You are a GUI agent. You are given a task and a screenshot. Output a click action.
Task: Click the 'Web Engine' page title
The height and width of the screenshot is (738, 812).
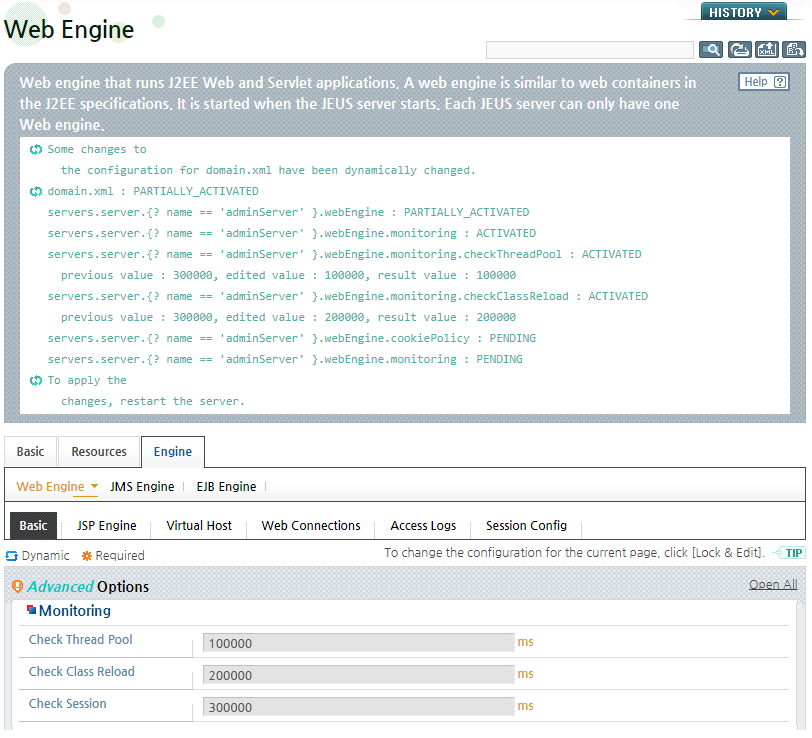click(69, 30)
